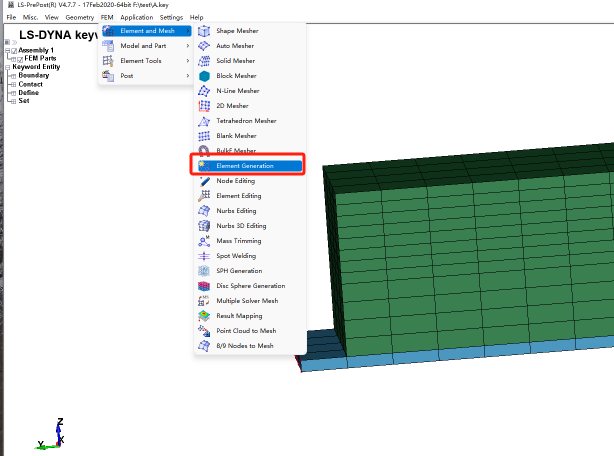Open the Misc. menu

31,17
